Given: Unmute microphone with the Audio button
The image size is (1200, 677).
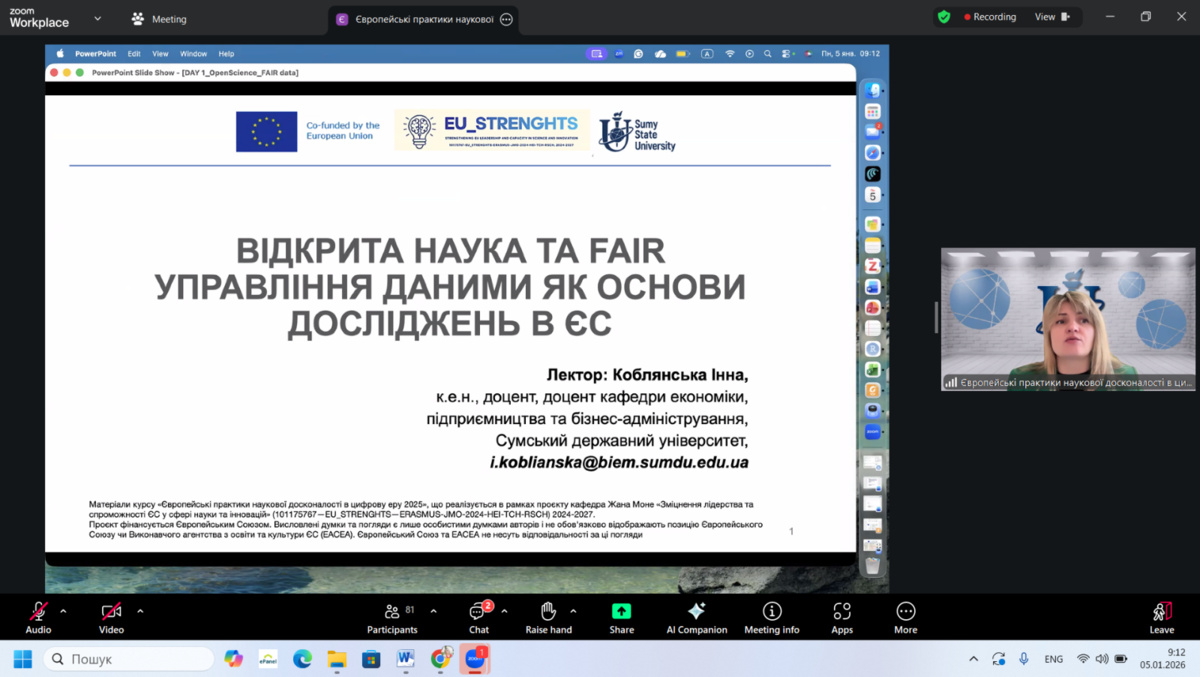Looking at the screenshot, I should pos(38,616).
